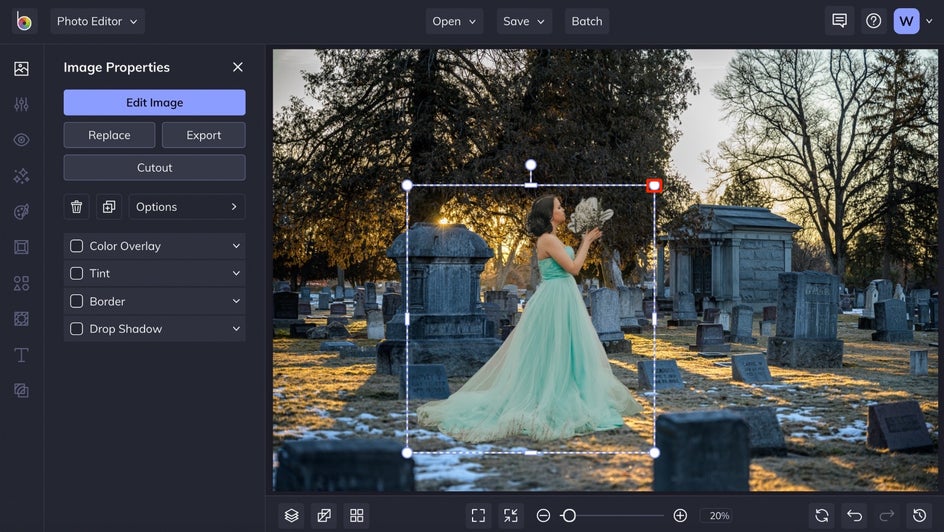
Task: Toggle the Border checkbox
Action: [77, 301]
